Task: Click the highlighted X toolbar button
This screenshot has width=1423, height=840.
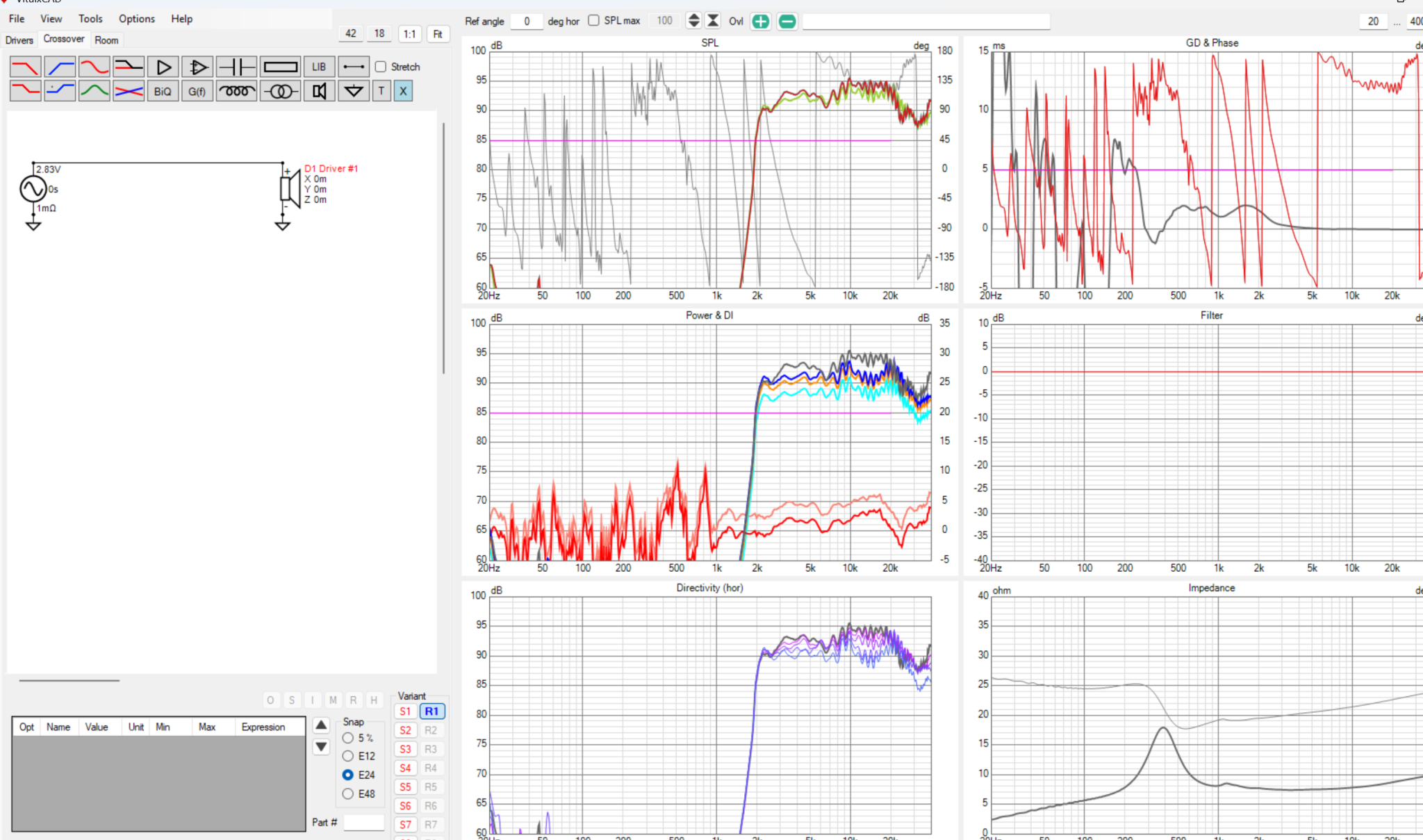Action: [x=403, y=91]
